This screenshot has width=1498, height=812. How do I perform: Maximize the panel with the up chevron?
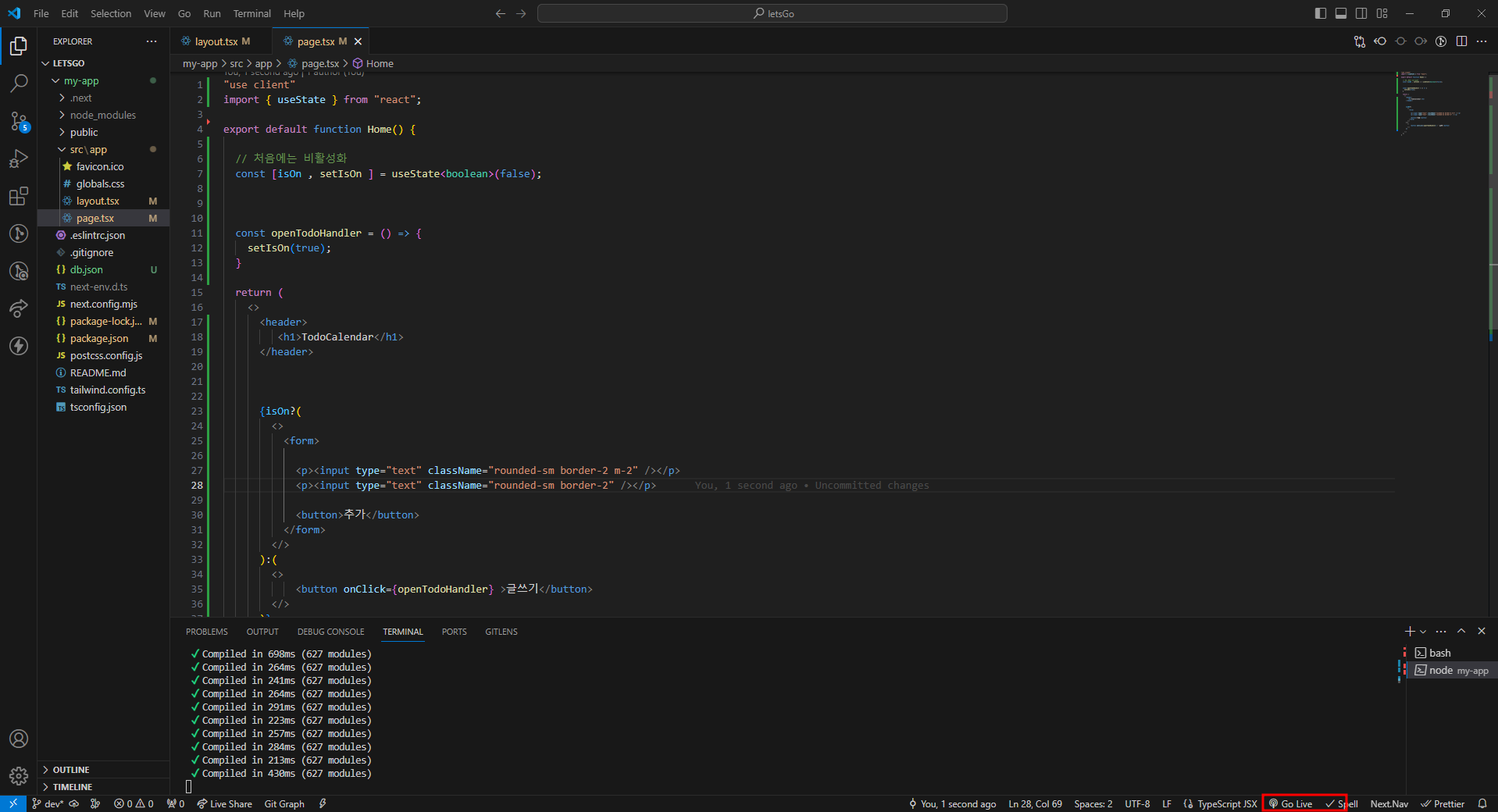click(x=1461, y=632)
